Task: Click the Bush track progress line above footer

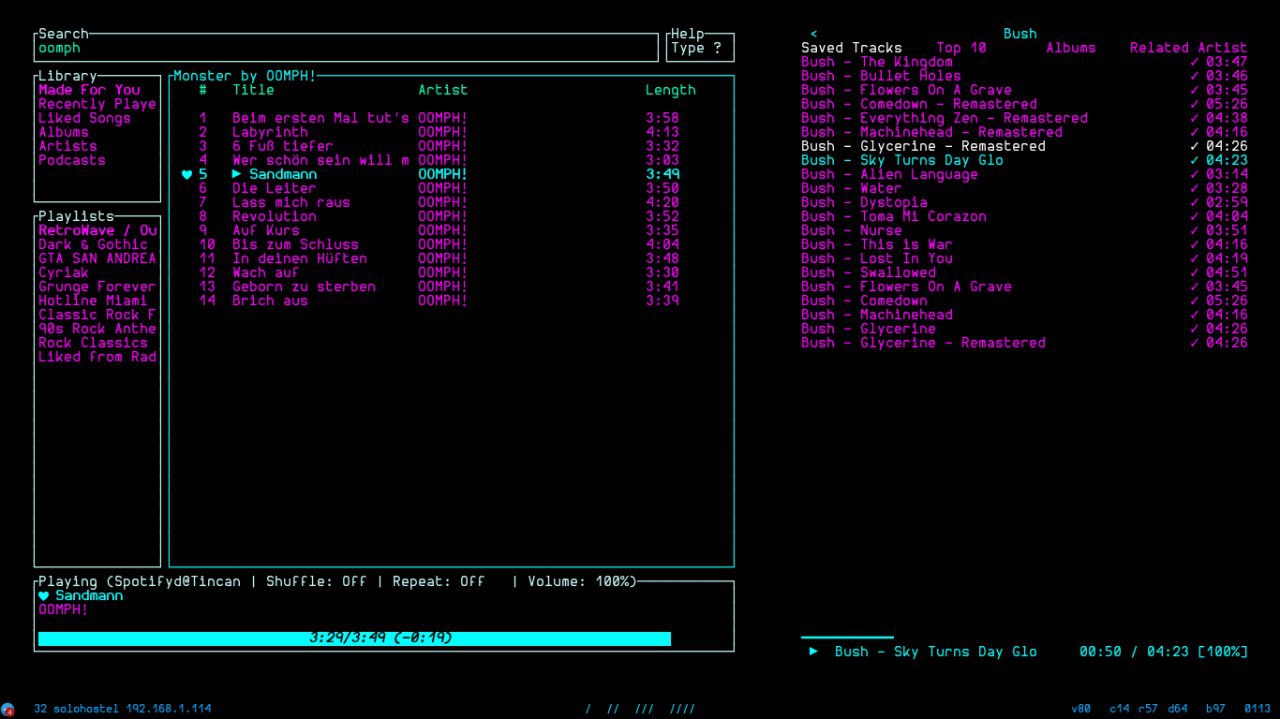Action: (x=847, y=637)
